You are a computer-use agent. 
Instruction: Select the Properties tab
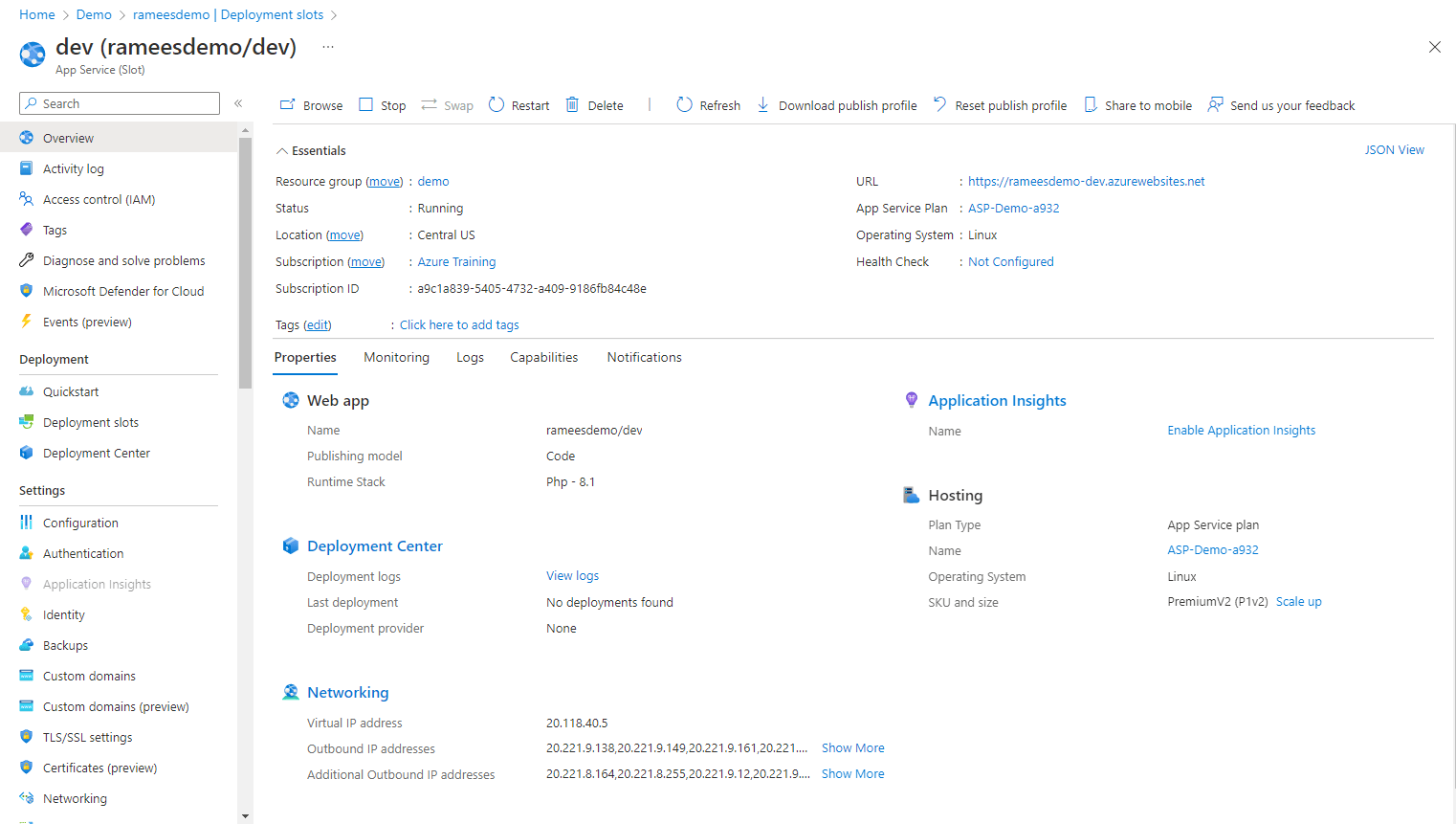point(305,357)
